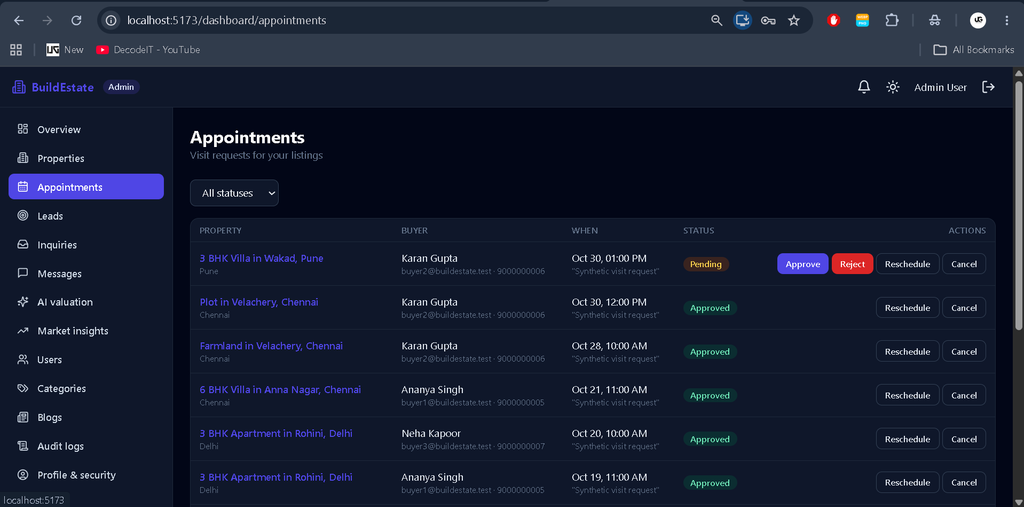Image resolution: width=1024 pixels, height=507 pixels.
Task: Reschedule the 6 BHK Villa Anna Nagar appointment
Action: (908, 395)
